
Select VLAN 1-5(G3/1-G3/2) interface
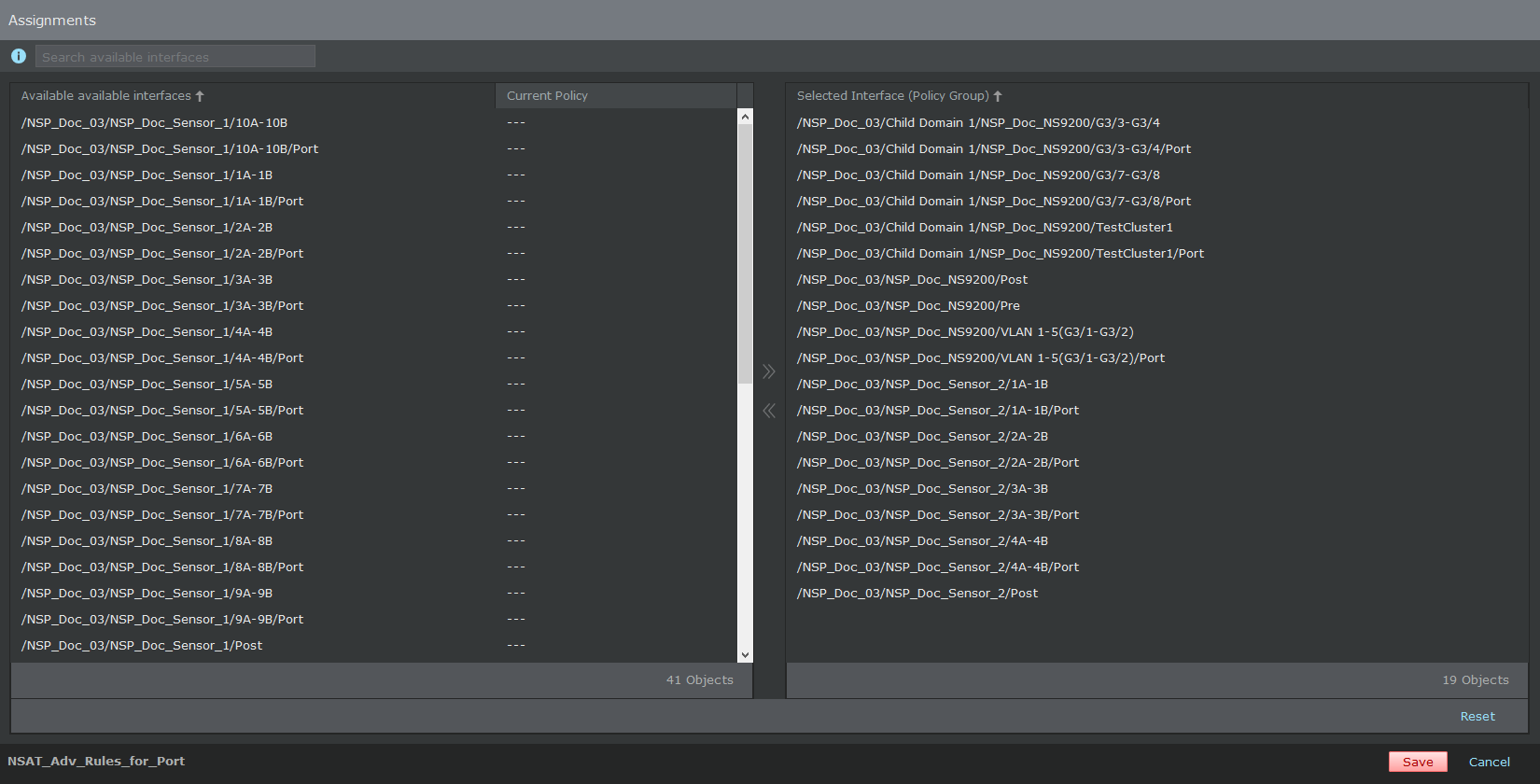pos(1156,331)
